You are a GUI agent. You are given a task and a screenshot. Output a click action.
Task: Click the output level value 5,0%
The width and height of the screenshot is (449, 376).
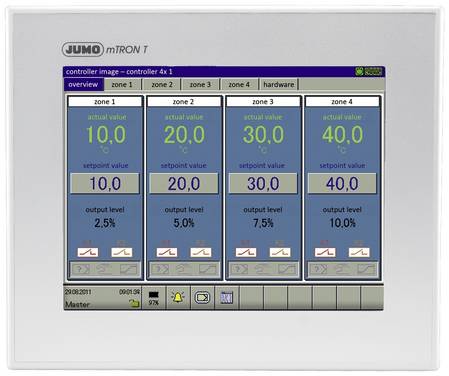(184, 223)
